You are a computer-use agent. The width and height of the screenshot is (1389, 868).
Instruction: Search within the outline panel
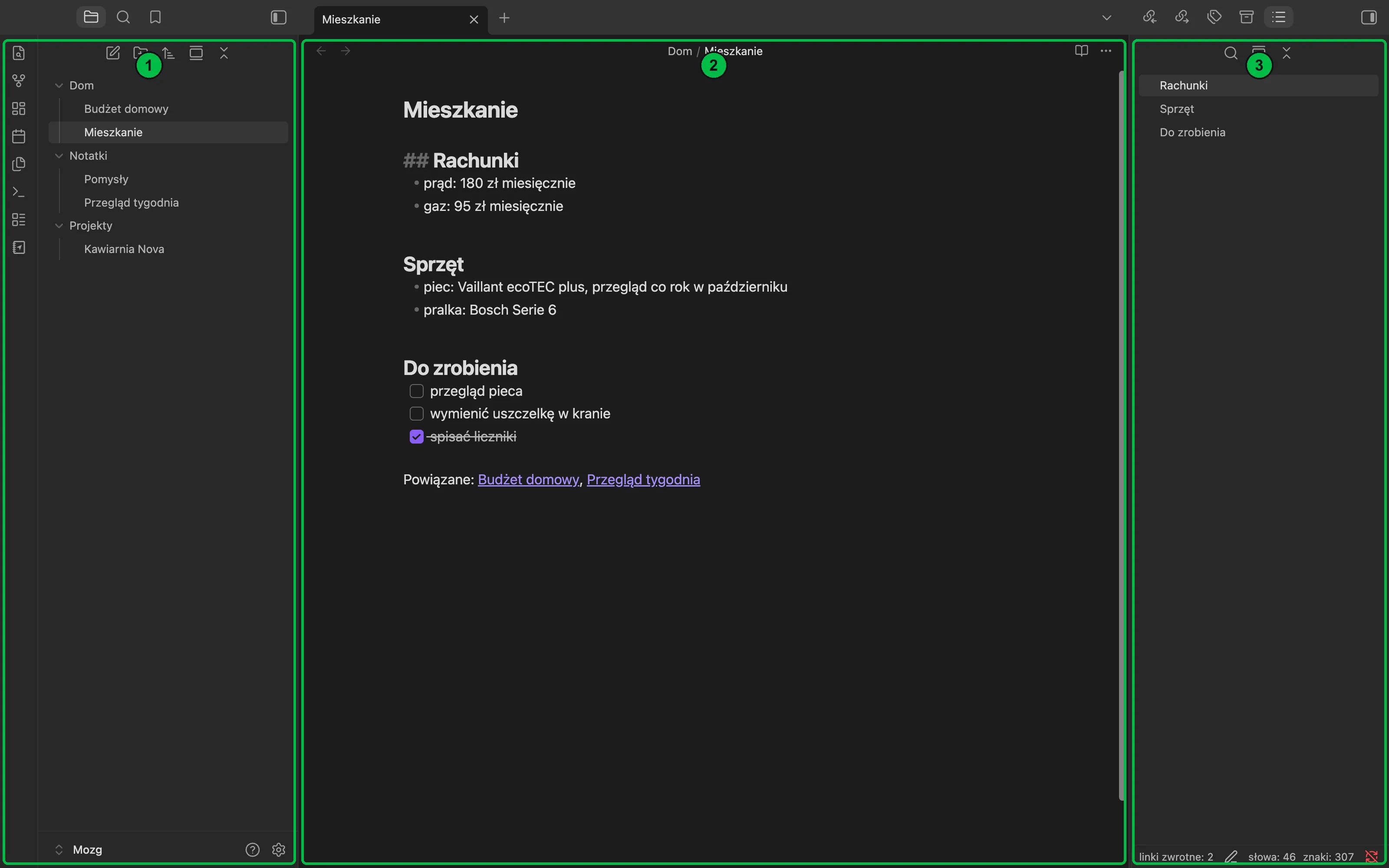(x=1231, y=53)
